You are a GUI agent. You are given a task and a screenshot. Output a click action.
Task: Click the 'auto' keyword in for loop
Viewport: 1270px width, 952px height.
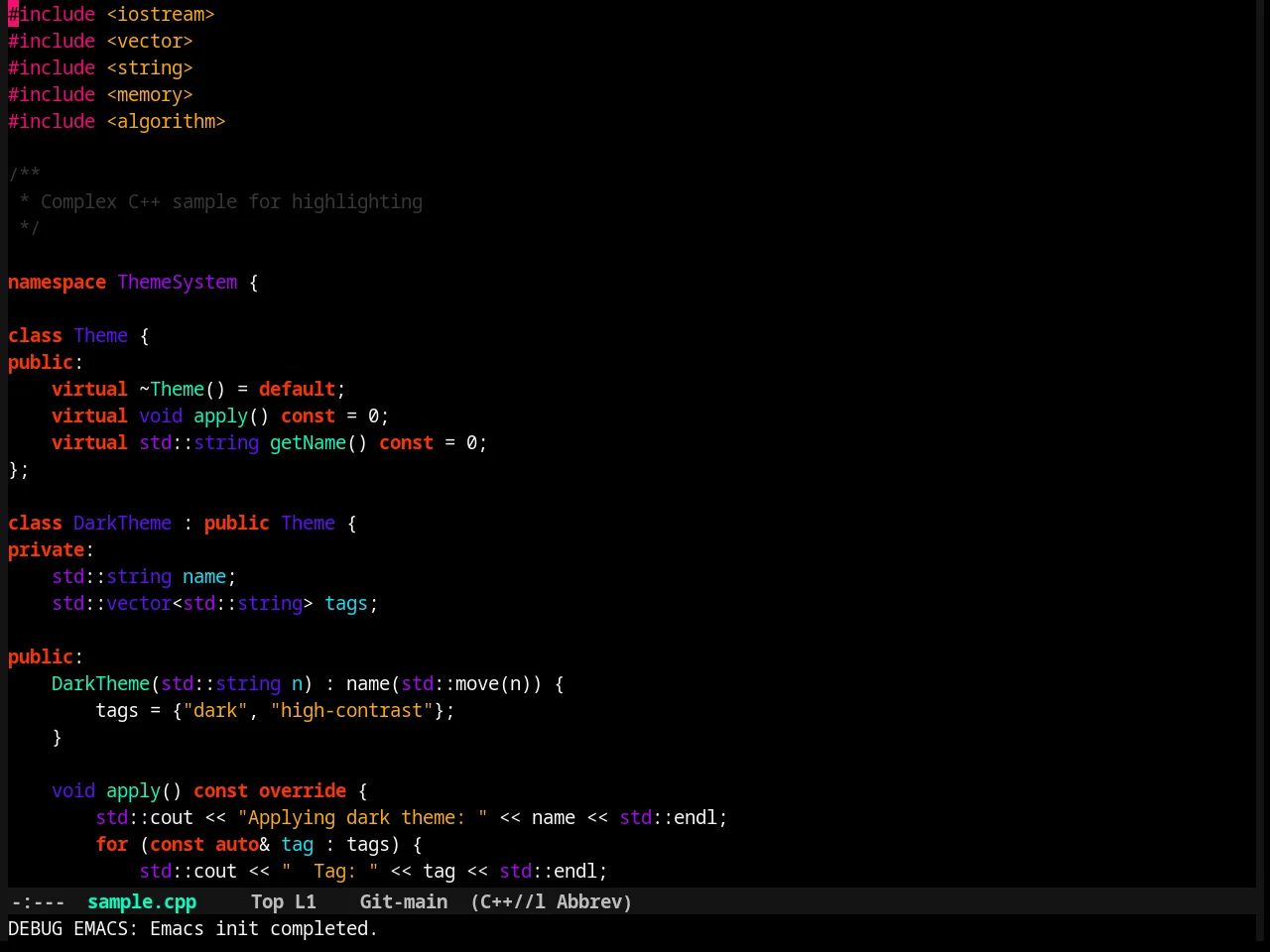point(237,844)
